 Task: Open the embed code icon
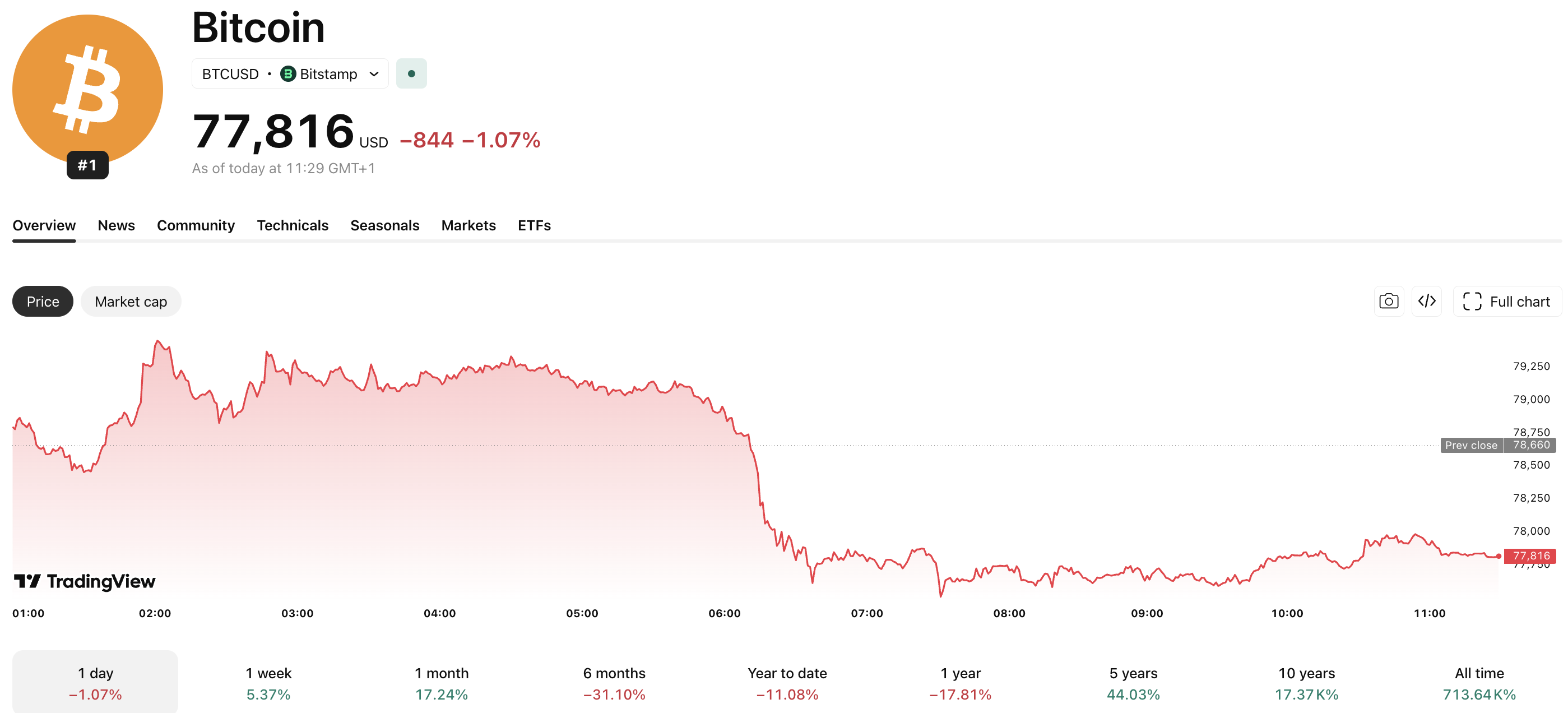tap(1427, 301)
